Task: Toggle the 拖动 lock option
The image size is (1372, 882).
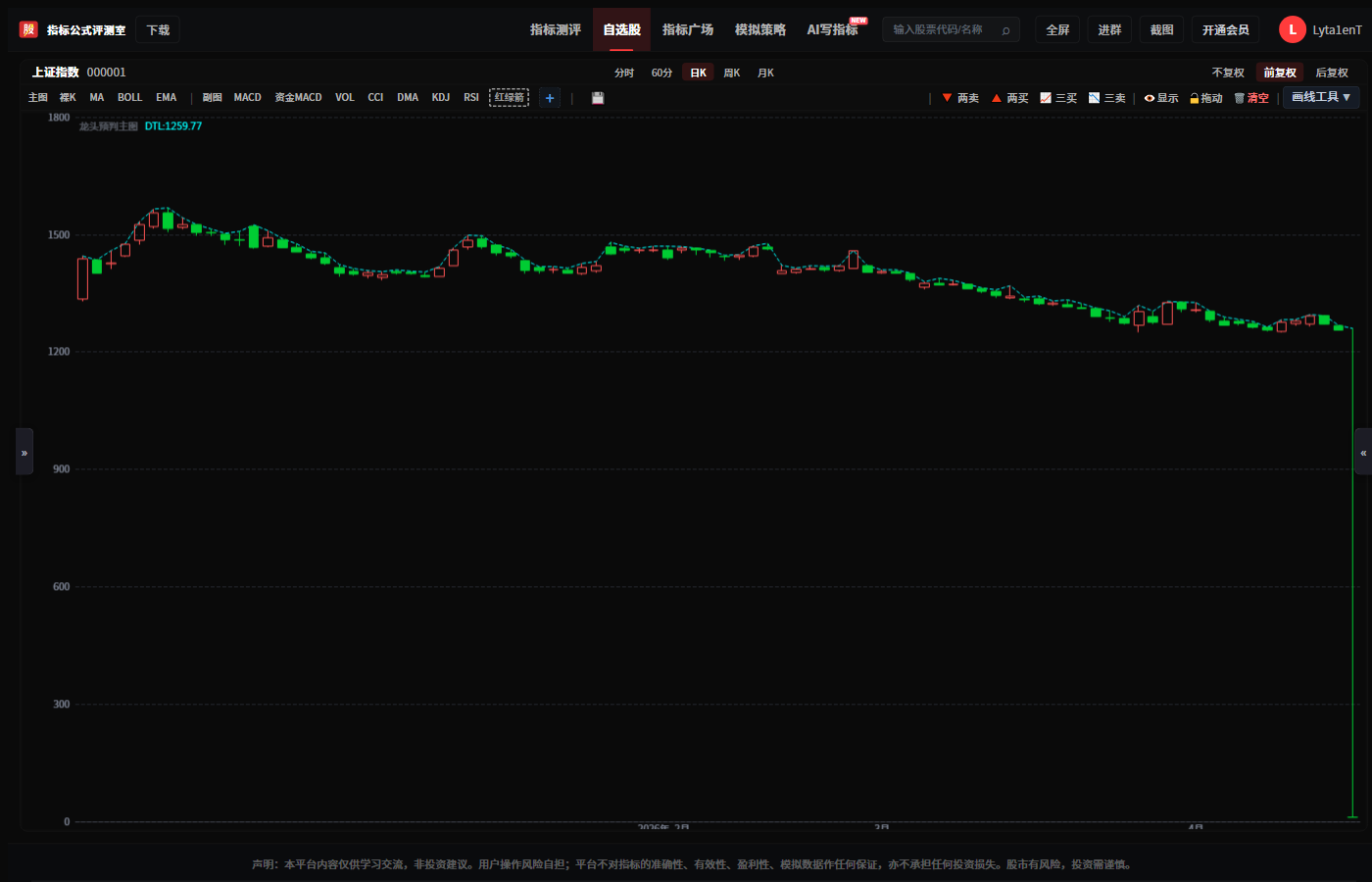Action: [x=1206, y=98]
